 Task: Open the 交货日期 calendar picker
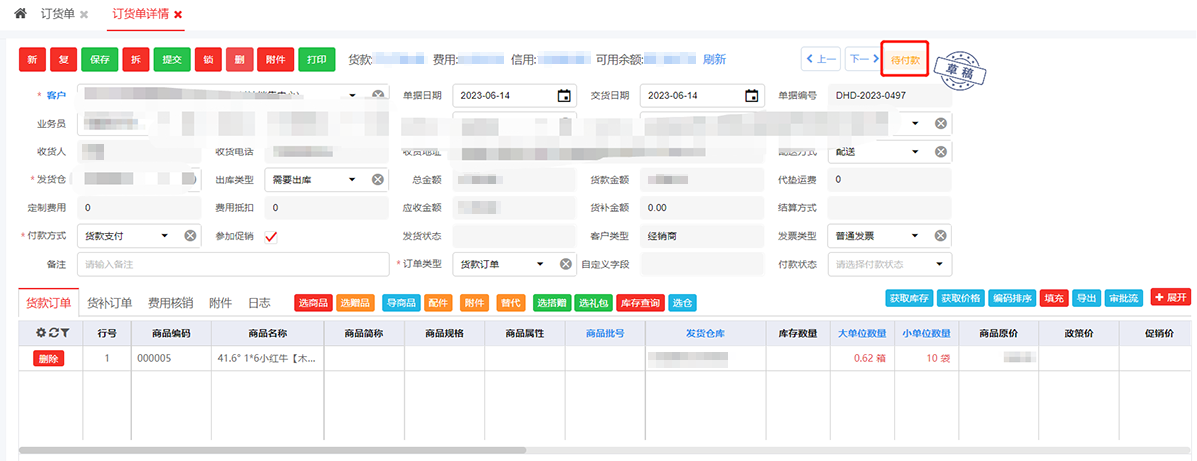pyautogui.click(x=752, y=96)
